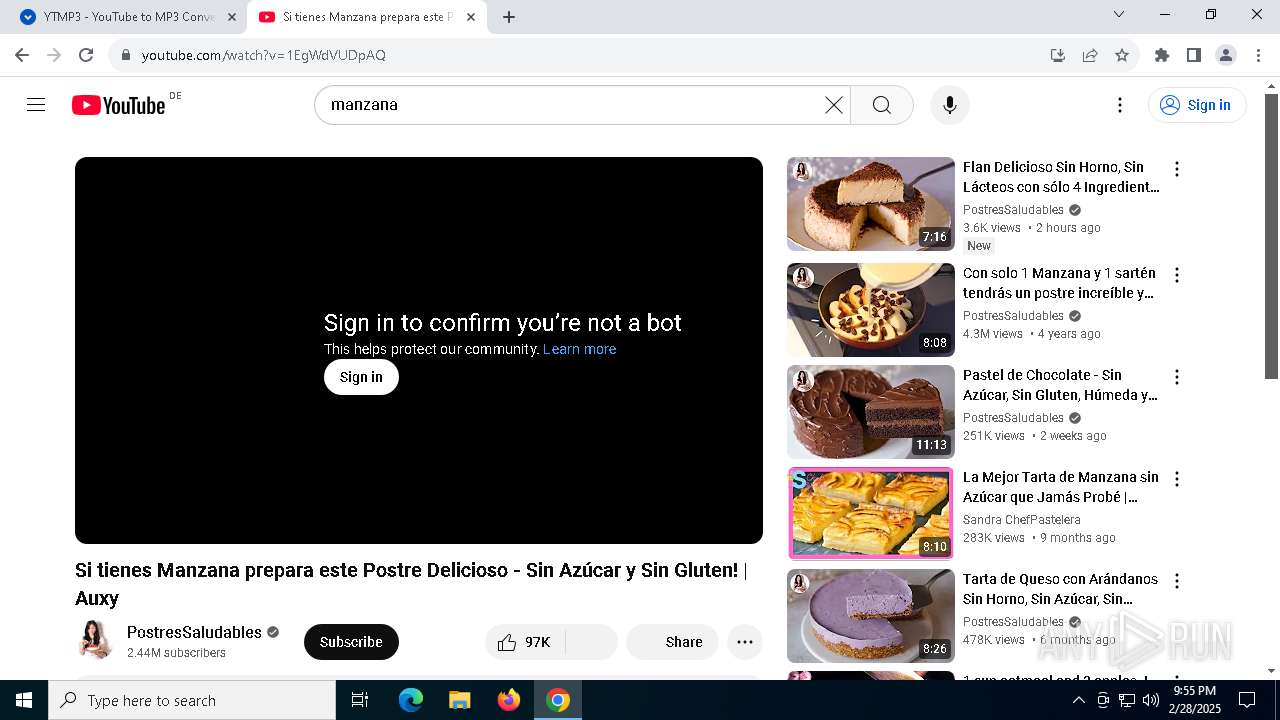
Task: Click title Pastel de Chocolate - Sin Azúcar
Action: pyautogui.click(x=1060, y=385)
